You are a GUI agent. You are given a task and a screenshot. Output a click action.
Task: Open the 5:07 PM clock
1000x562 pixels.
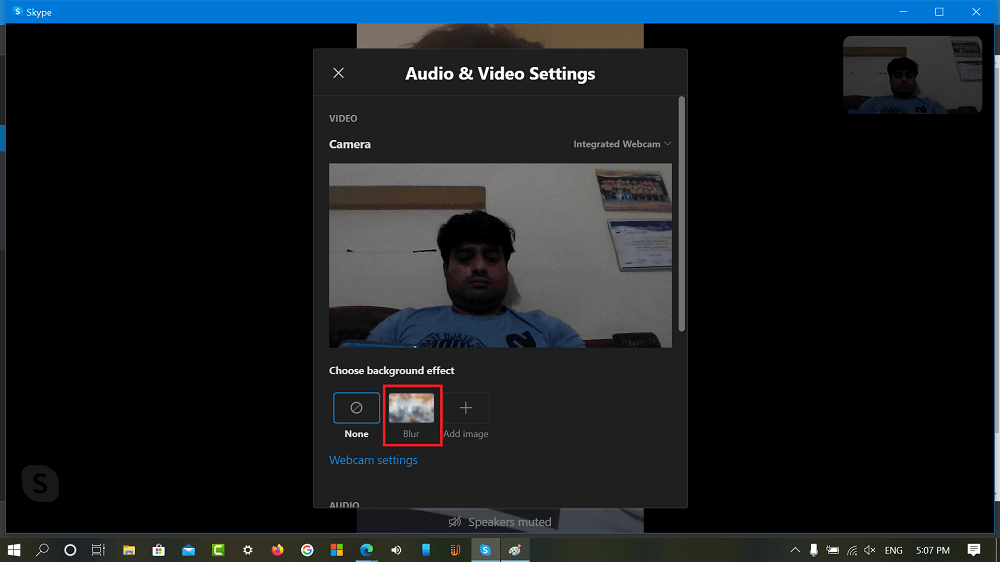pos(933,550)
